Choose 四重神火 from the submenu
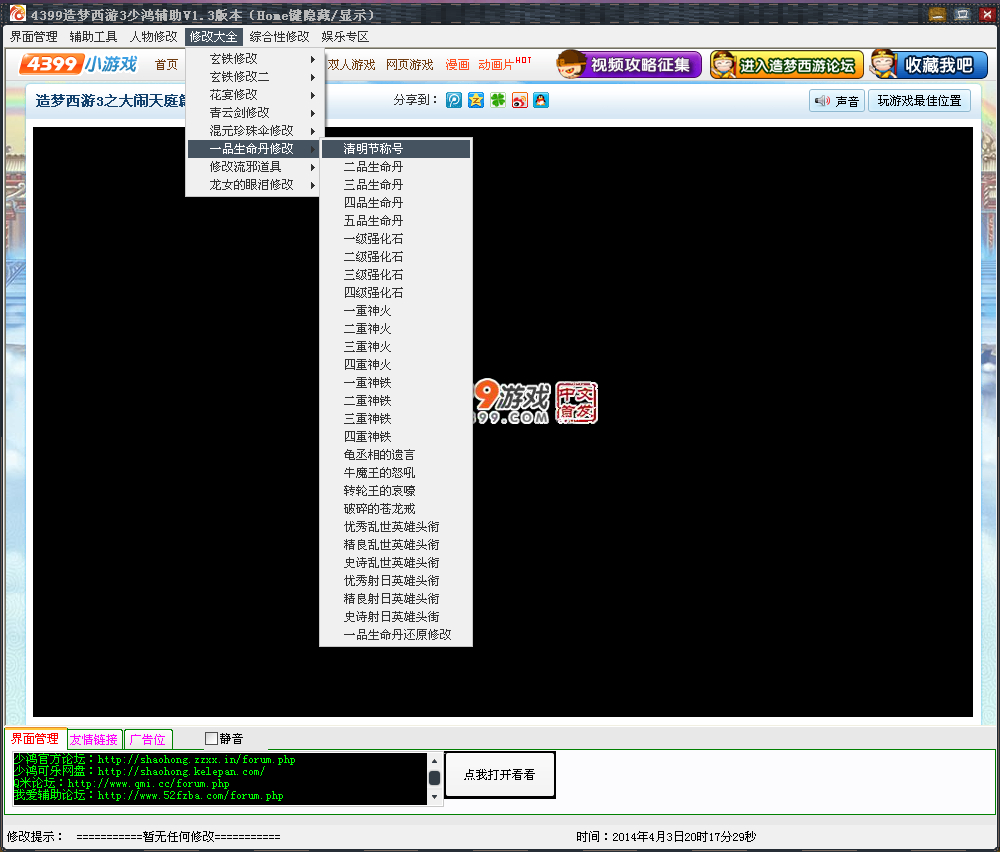 pyautogui.click(x=396, y=365)
